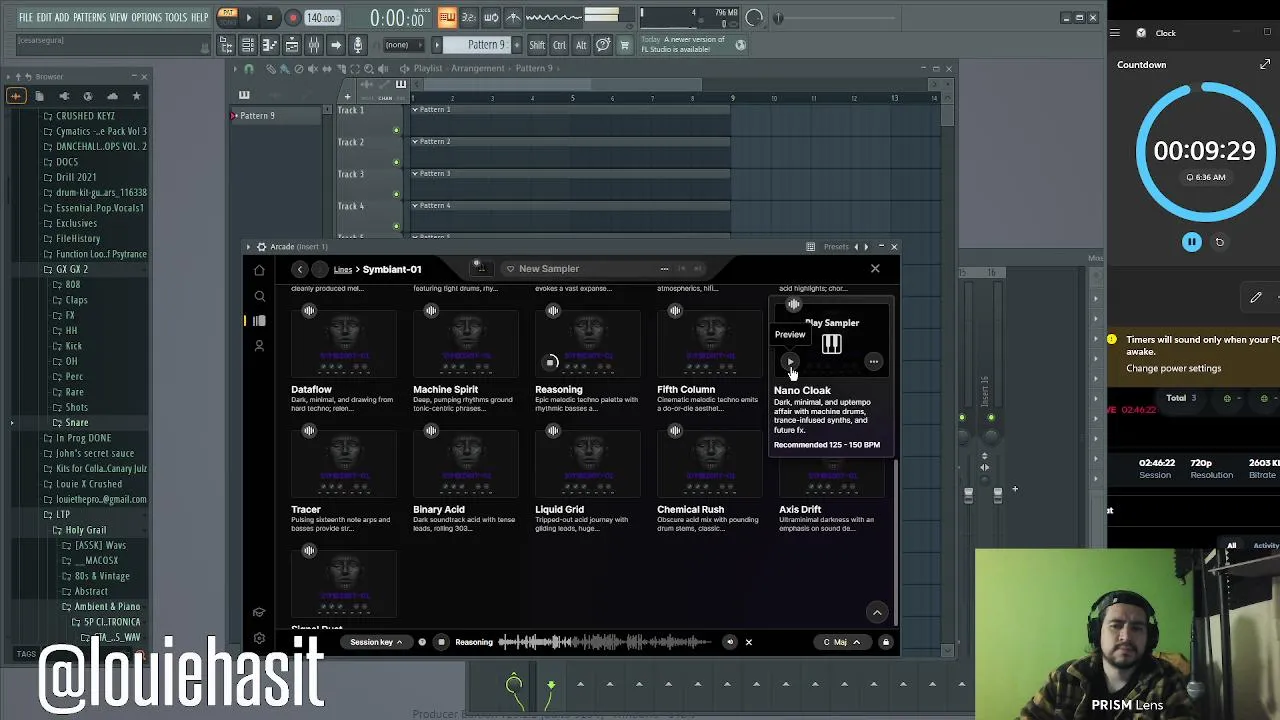Open ADD menu

tap(62, 18)
